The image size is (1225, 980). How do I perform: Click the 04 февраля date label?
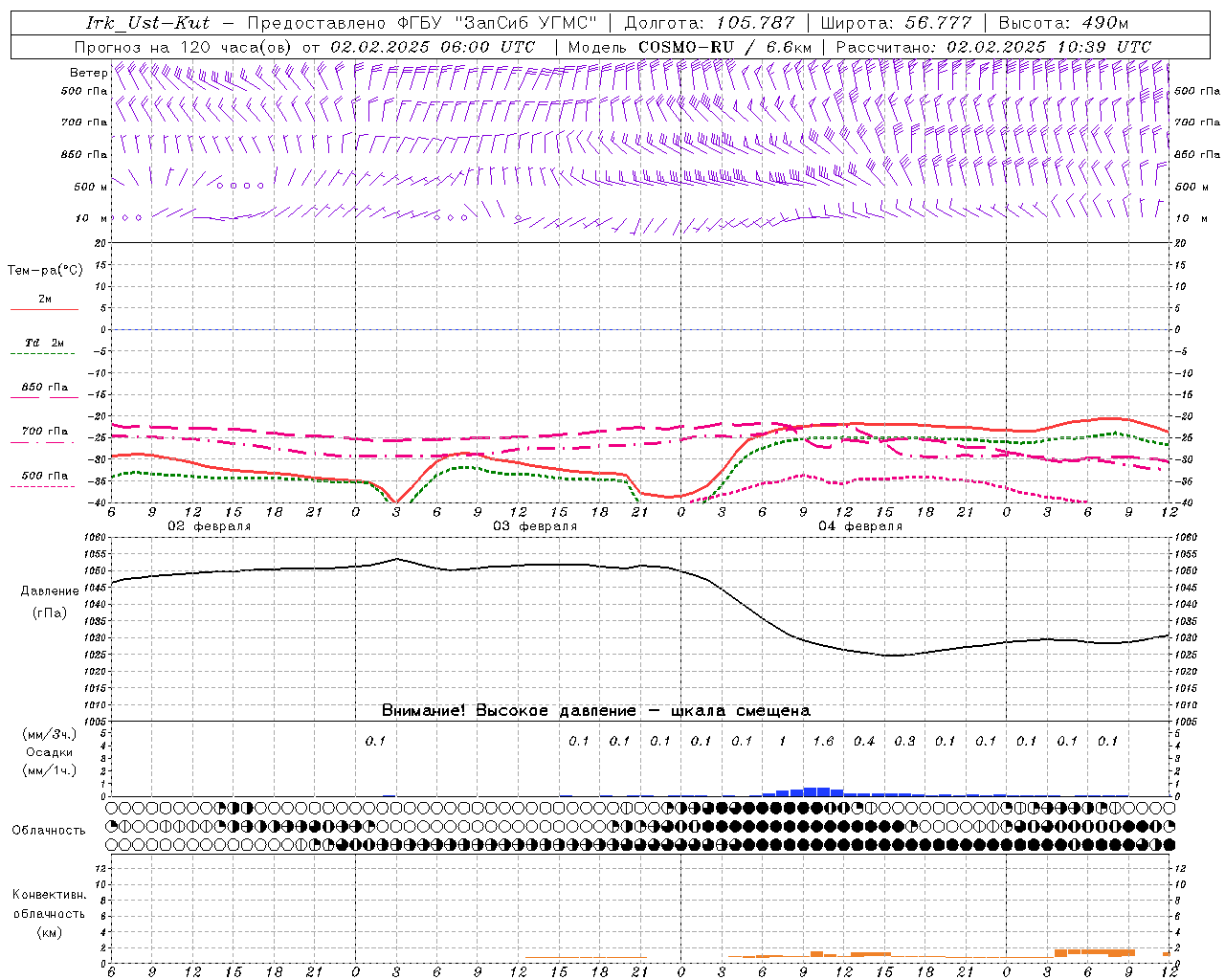click(x=859, y=526)
